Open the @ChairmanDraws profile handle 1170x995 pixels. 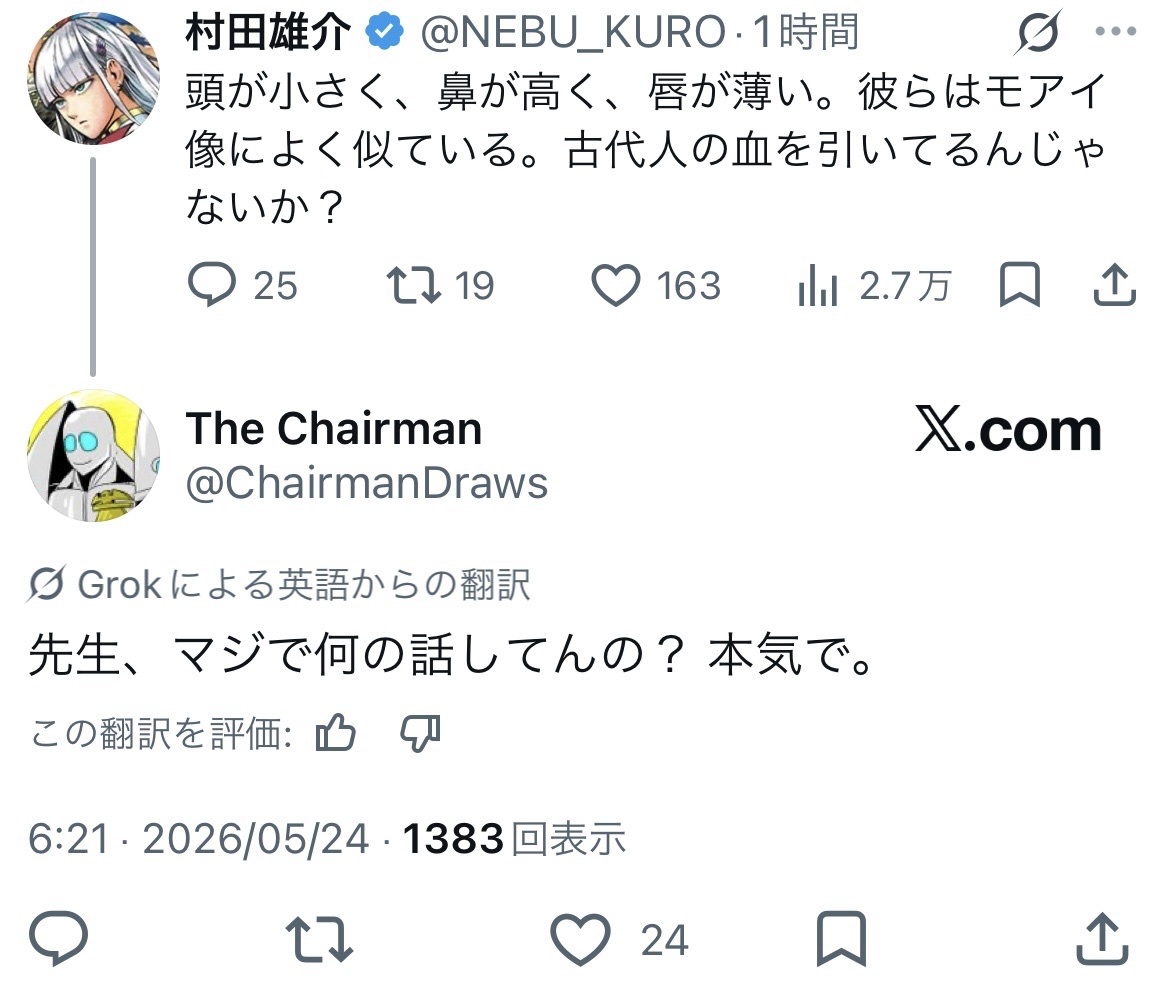[366, 483]
